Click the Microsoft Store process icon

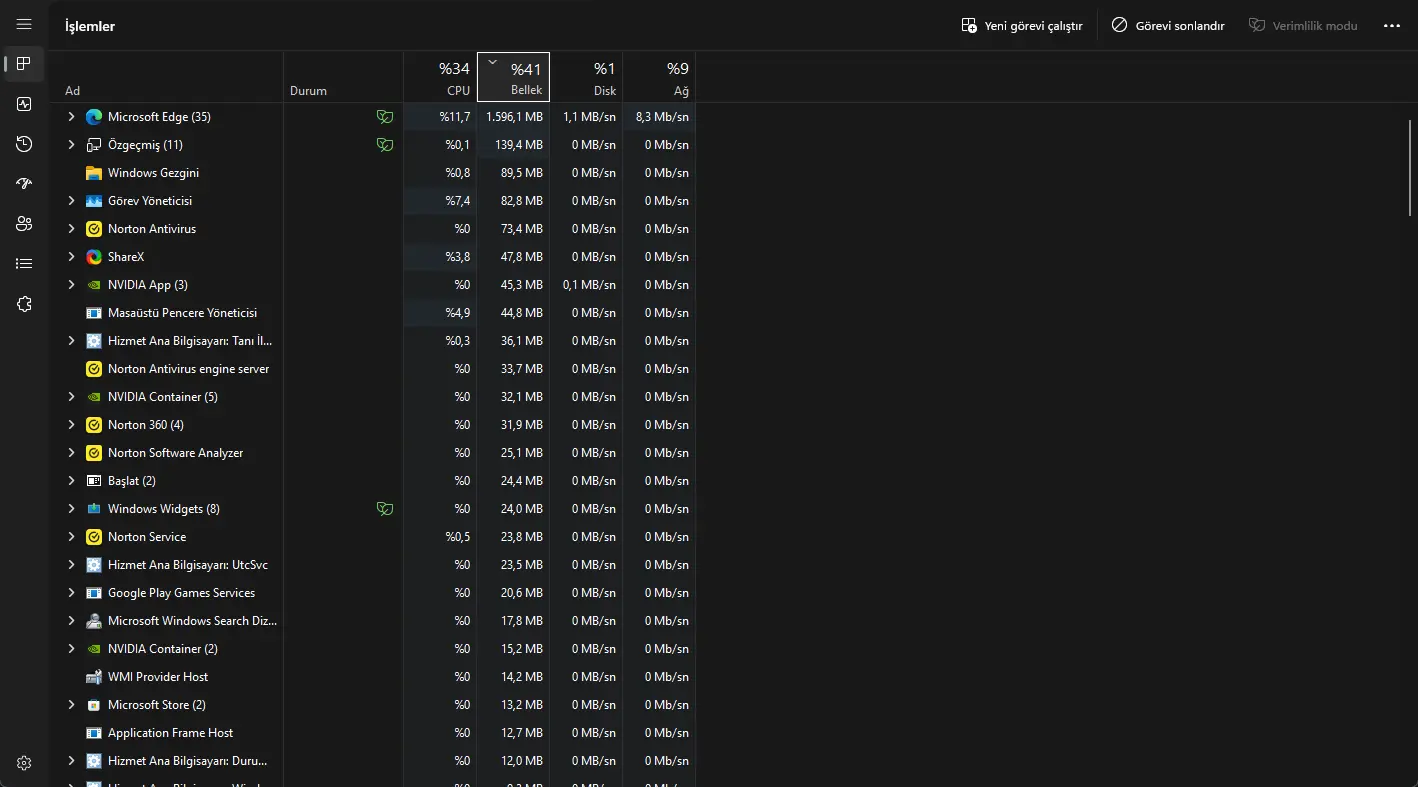[x=94, y=705]
